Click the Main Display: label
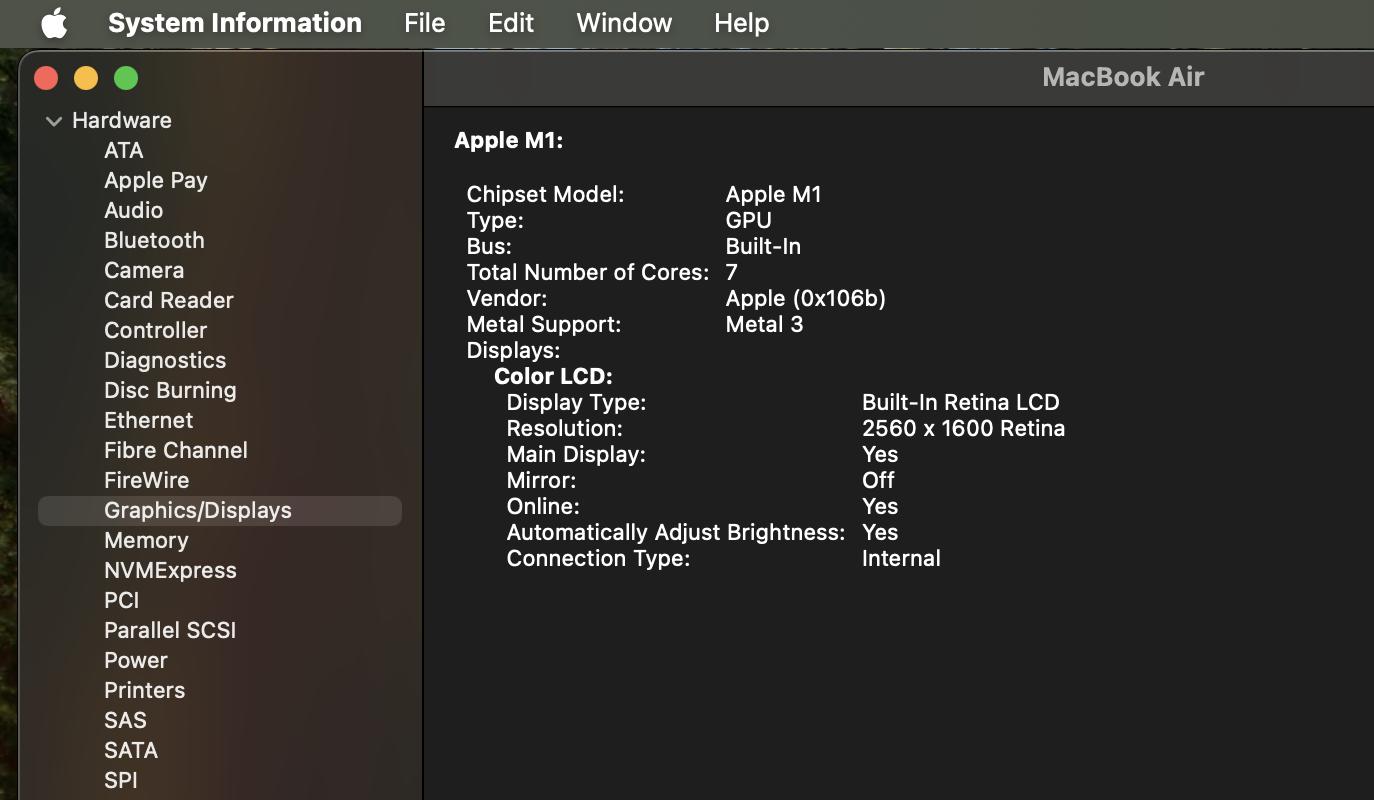Screen dimensions: 1374x800 (x=576, y=454)
